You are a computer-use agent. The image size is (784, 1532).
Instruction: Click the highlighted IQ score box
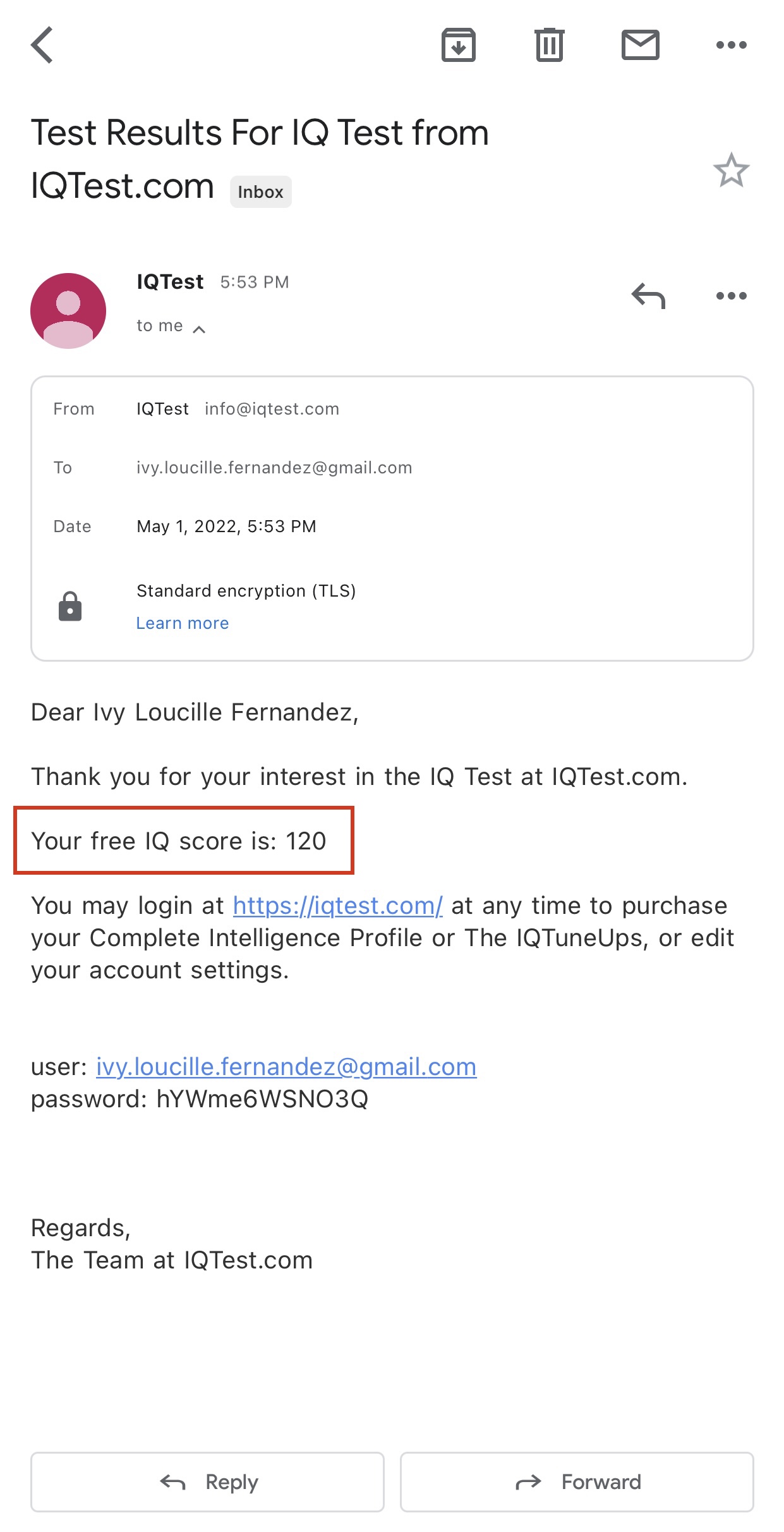[183, 841]
